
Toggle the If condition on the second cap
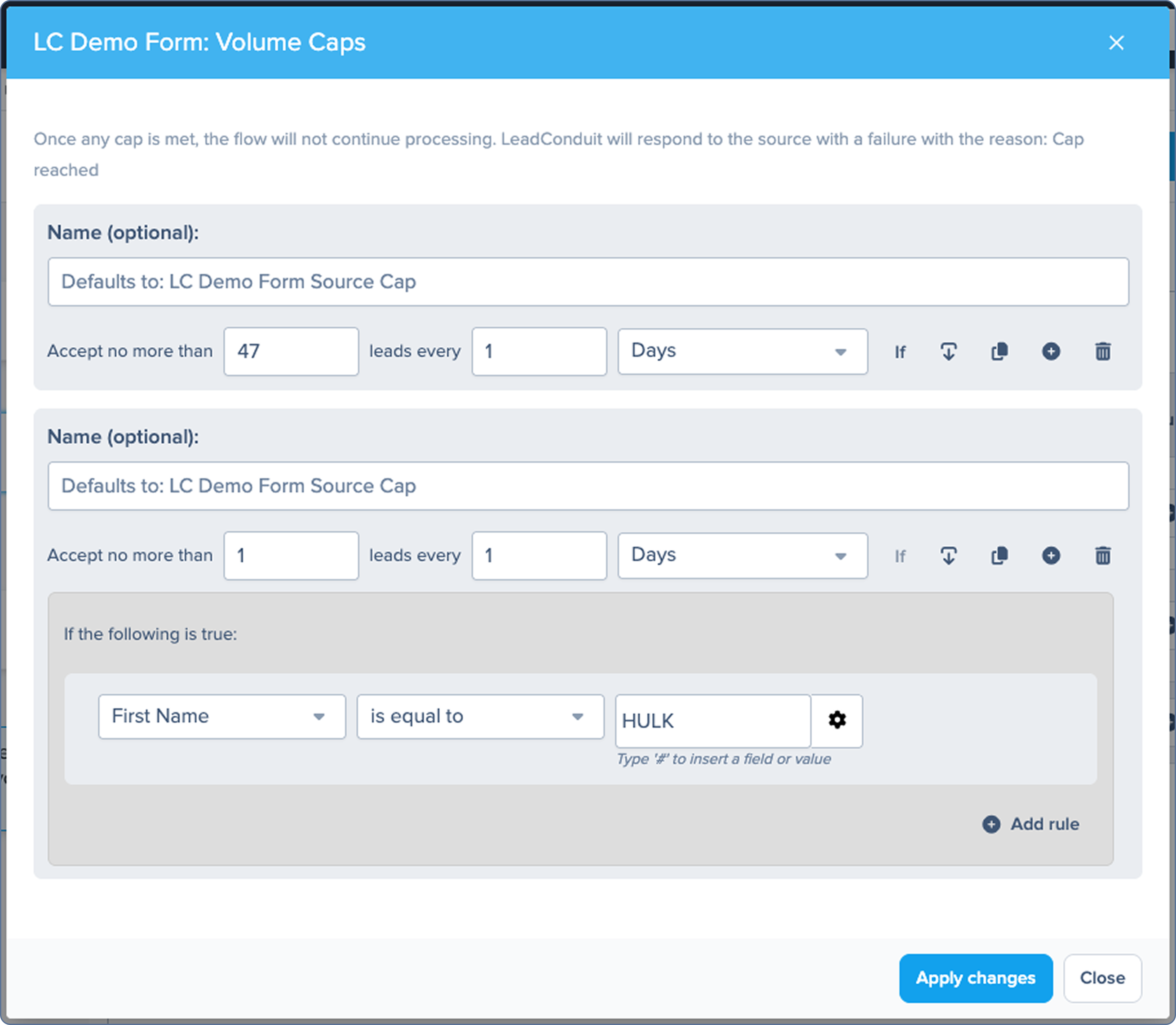900,556
